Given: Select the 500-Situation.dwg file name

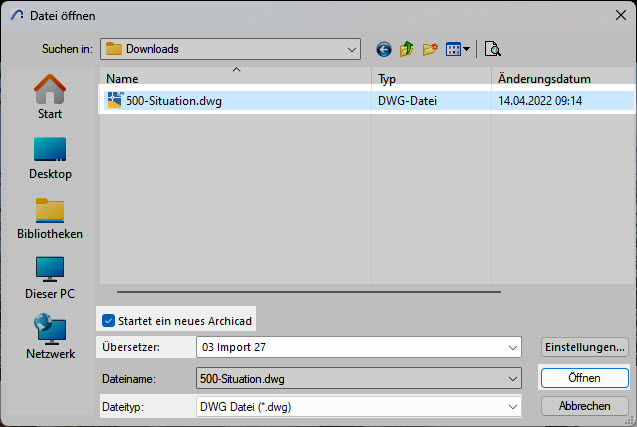Looking at the screenshot, I should pos(174,101).
